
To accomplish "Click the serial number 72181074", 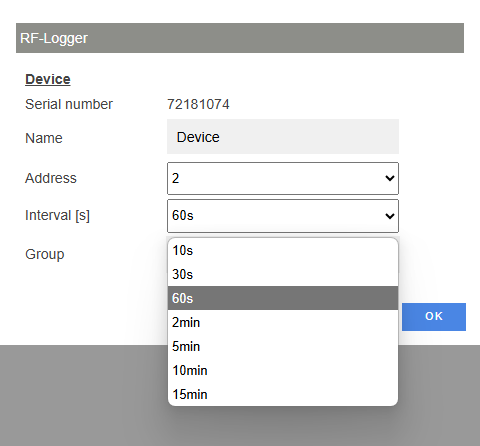I will point(198,104).
